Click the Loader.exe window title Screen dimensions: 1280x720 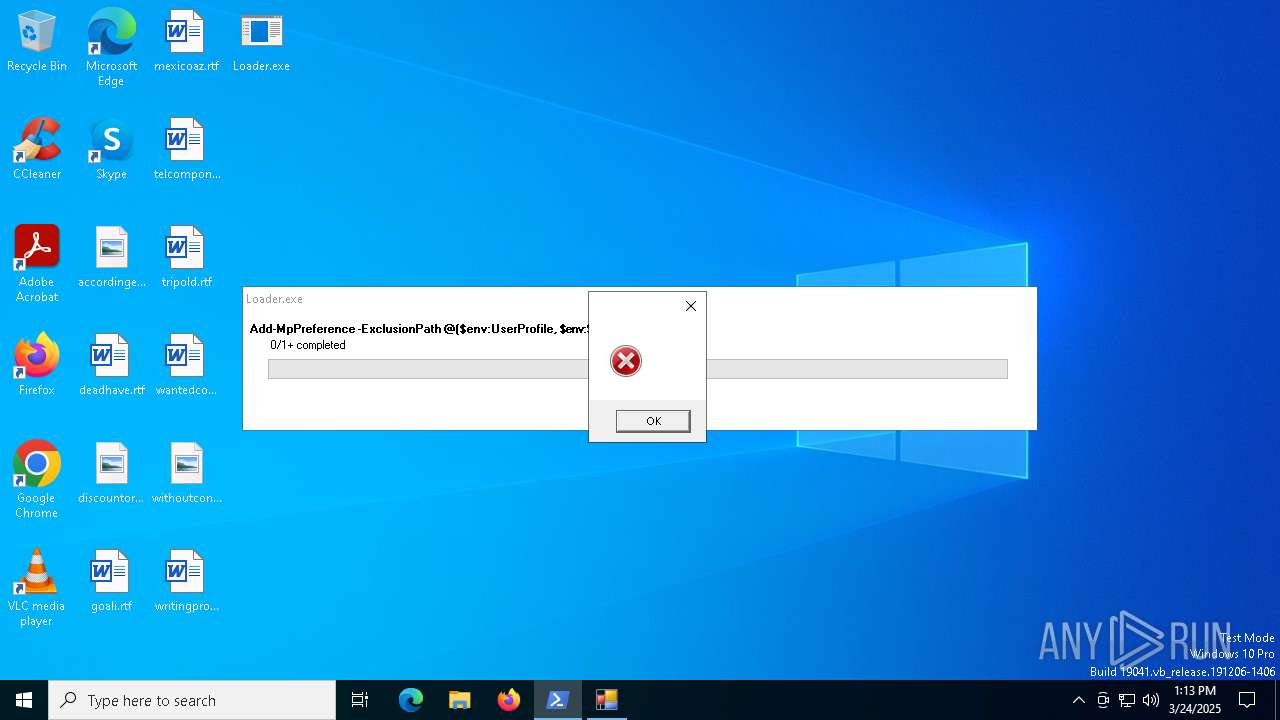(274, 299)
